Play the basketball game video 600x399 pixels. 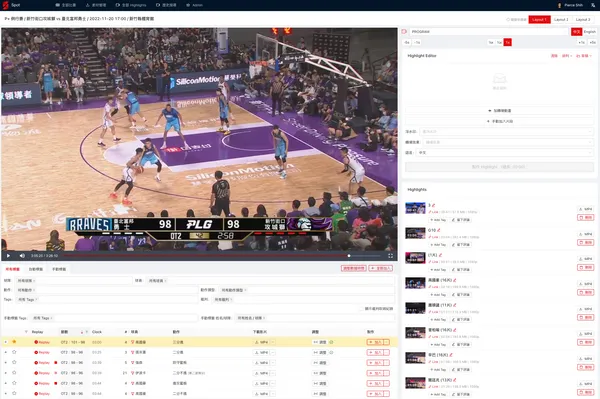8,256
